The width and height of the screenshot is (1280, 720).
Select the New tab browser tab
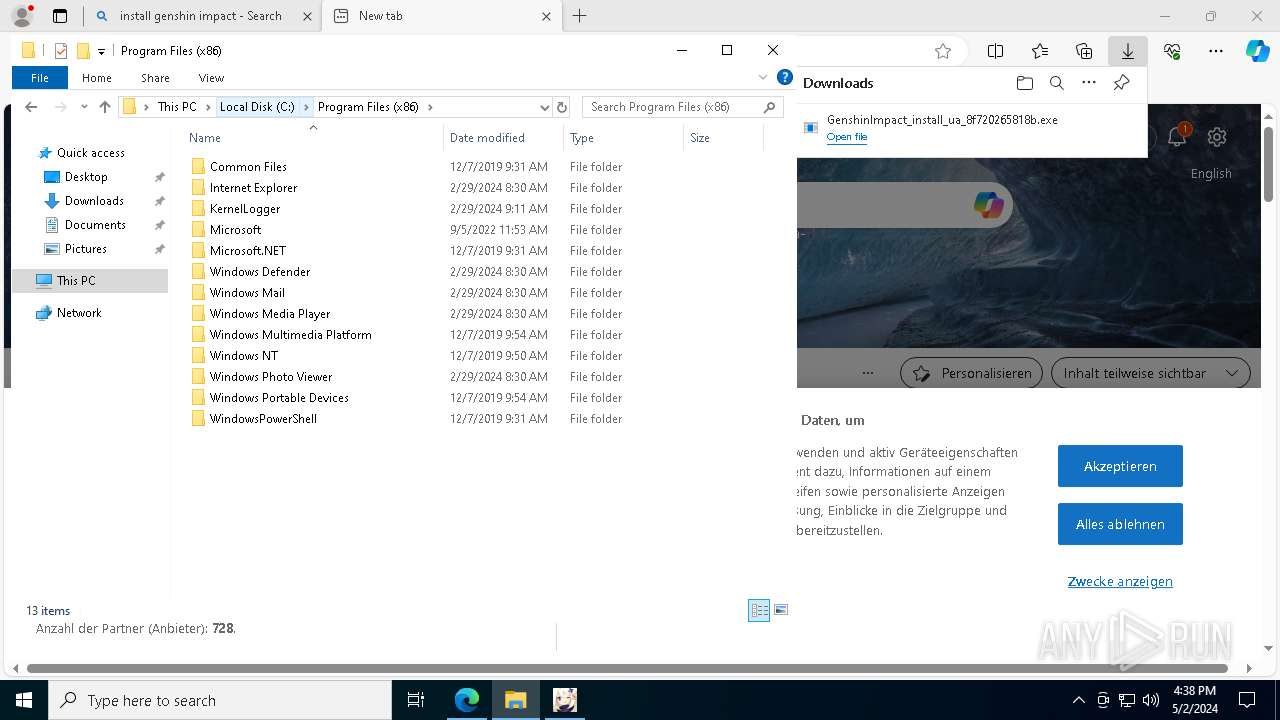441,16
